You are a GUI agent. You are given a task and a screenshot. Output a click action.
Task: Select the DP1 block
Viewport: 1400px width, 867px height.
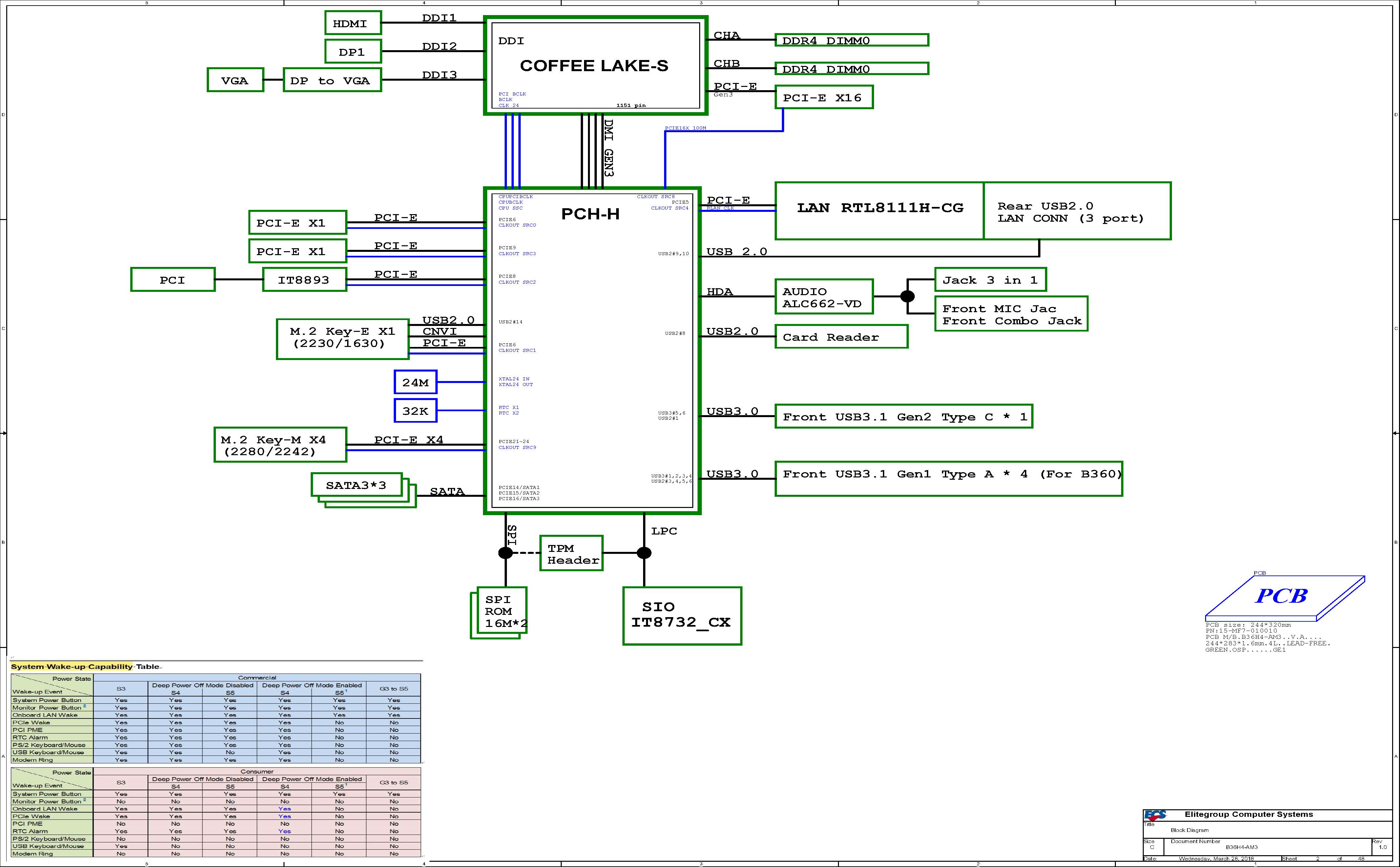point(353,51)
